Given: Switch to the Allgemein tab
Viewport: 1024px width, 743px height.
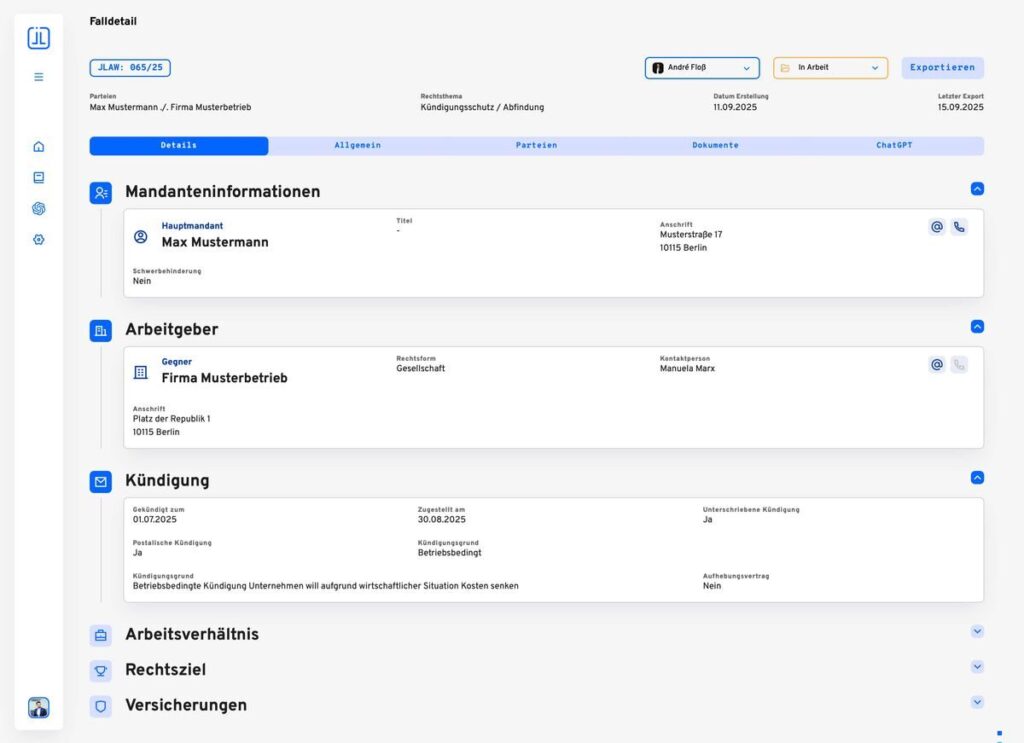Looking at the screenshot, I should click(x=357, y=146).
